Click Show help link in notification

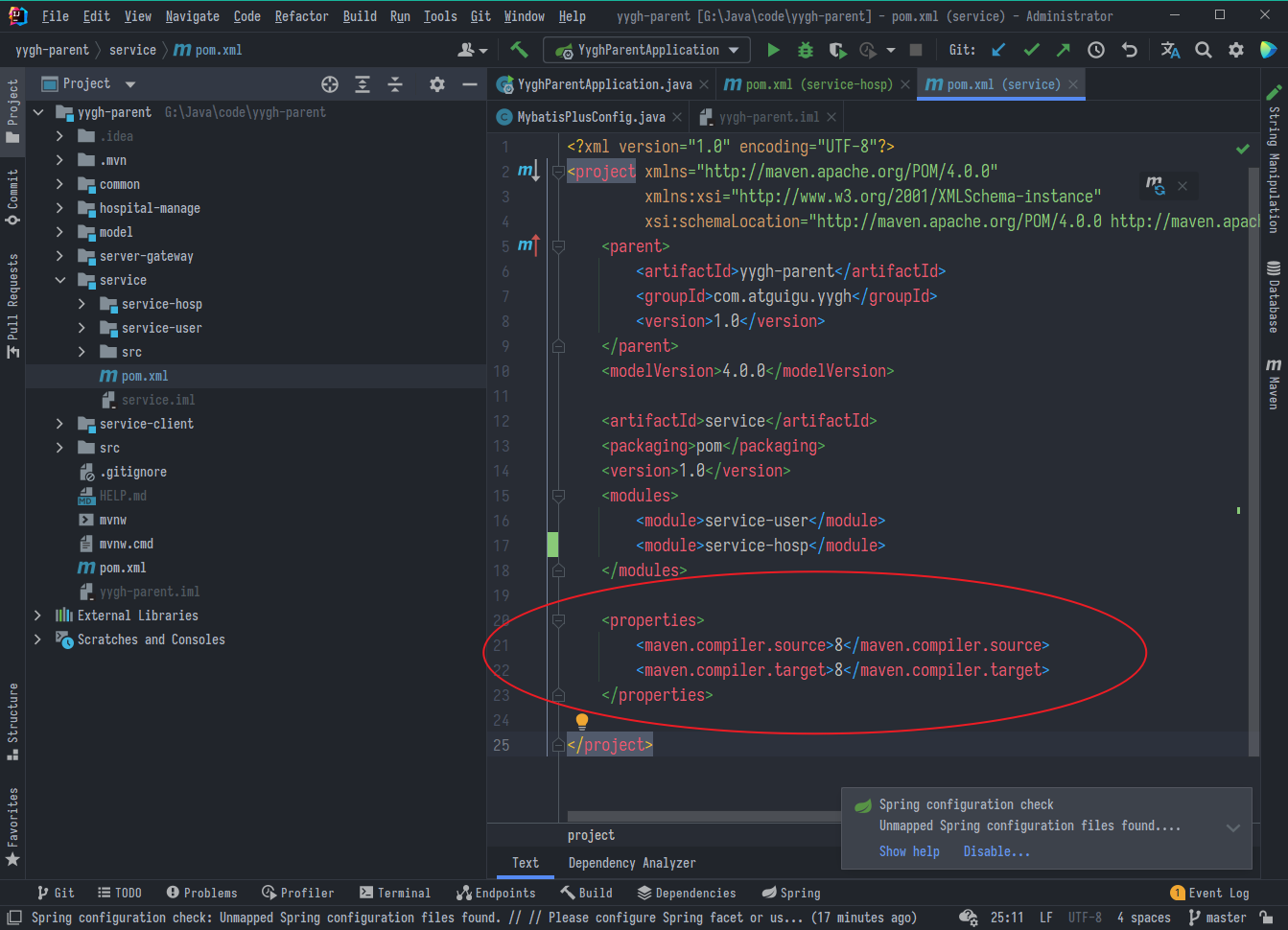pyautogui.click(x=909, y=851)
